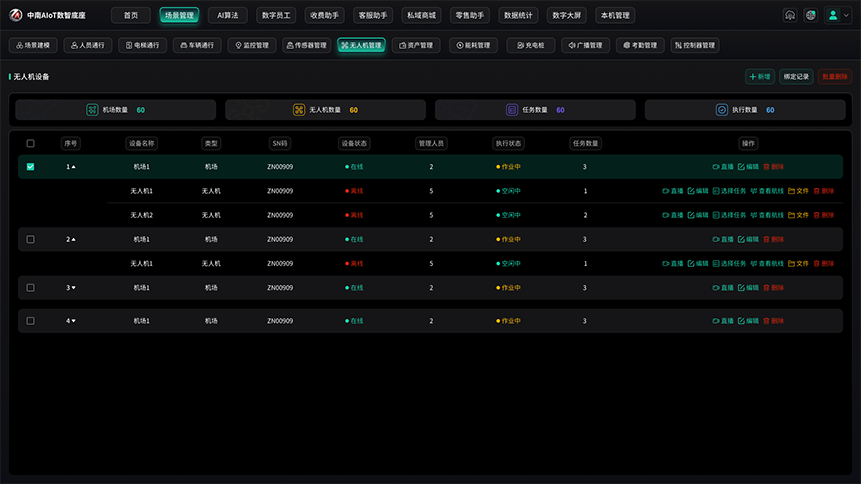Select 无人机管理 submenu item
Viewport: 861px width, 484px height.
361,45
